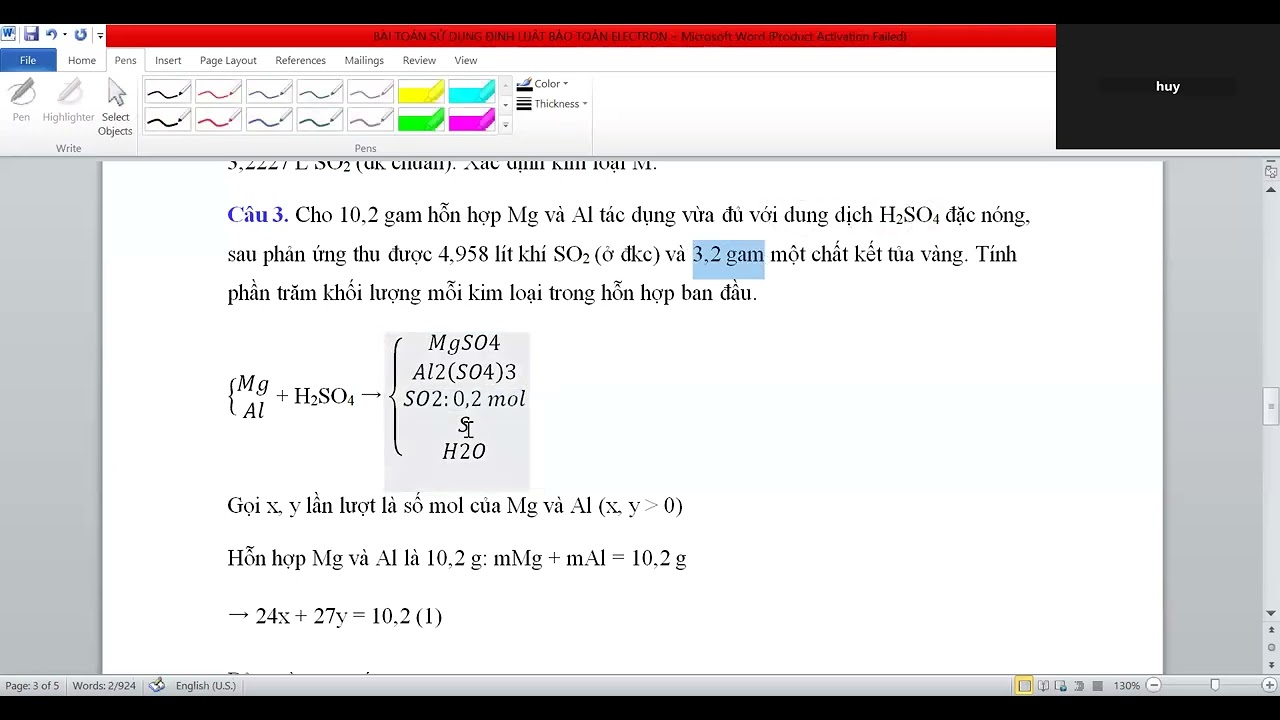The height and width of the screenshot is (720, 1280).
Task: Activate the Highlighter tool
Action: [x=68, y=102]
